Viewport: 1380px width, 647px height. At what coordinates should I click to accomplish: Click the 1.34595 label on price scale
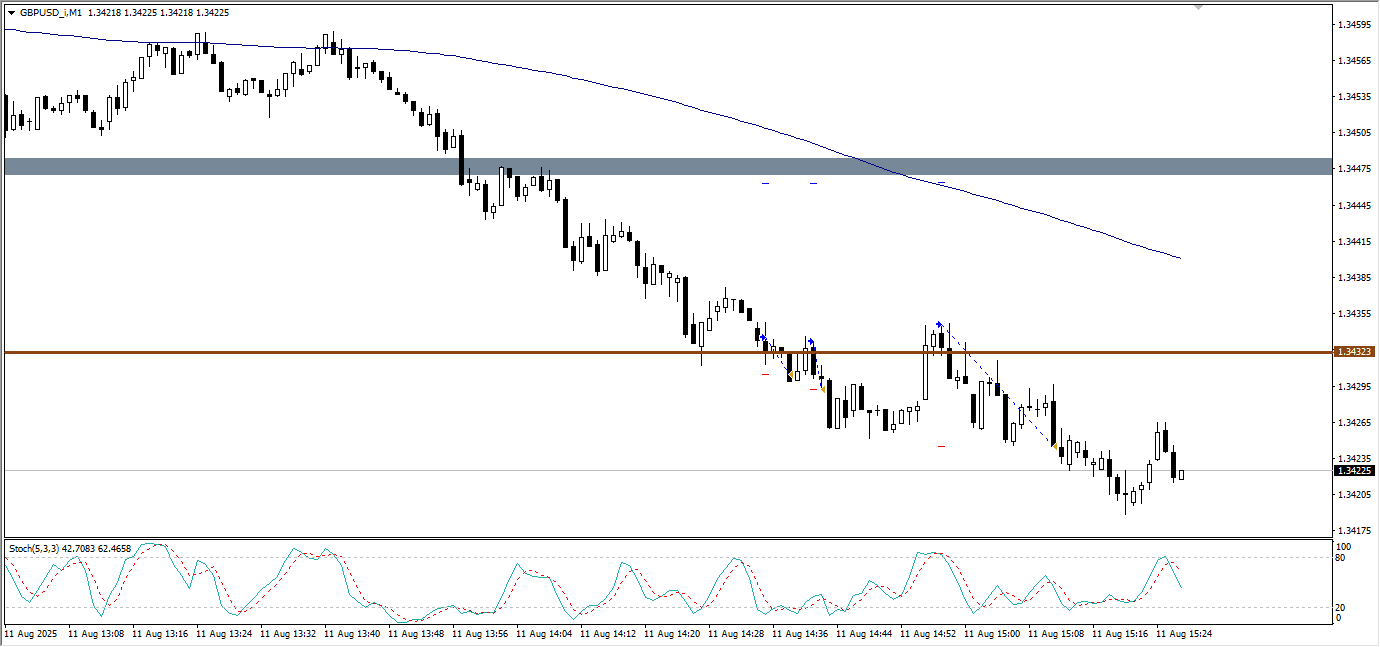click(x=1354, y=24)
